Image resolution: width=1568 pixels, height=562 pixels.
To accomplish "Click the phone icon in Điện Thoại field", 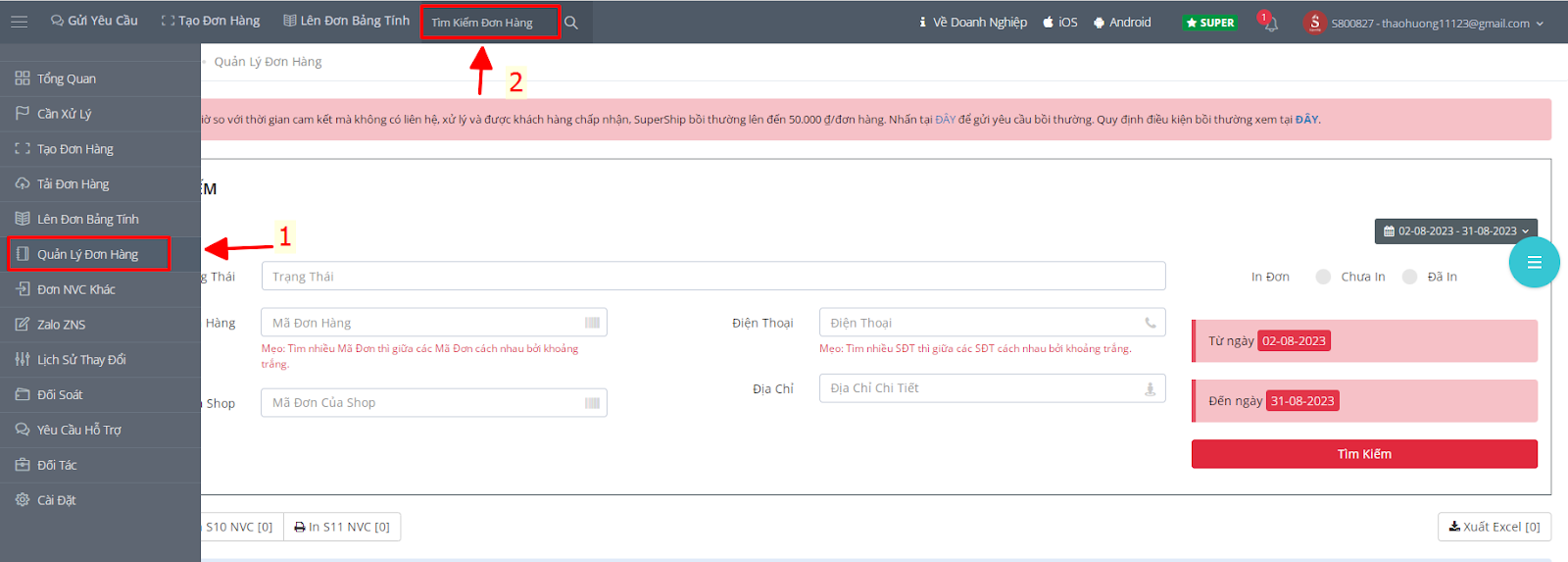I will (1151, 323).
